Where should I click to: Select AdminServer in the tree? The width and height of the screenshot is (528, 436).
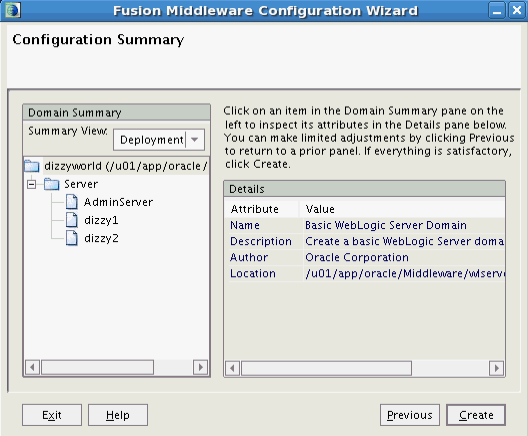(118, 202)
